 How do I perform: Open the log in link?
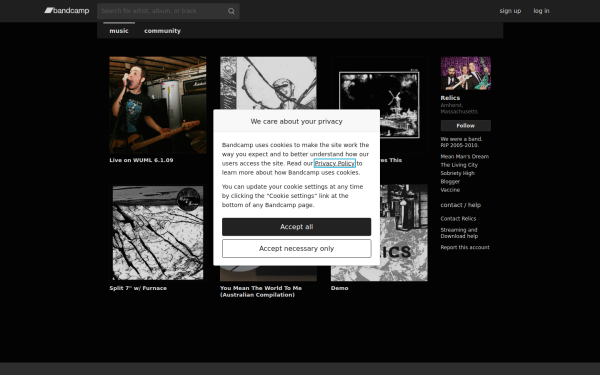click(541, 11)
